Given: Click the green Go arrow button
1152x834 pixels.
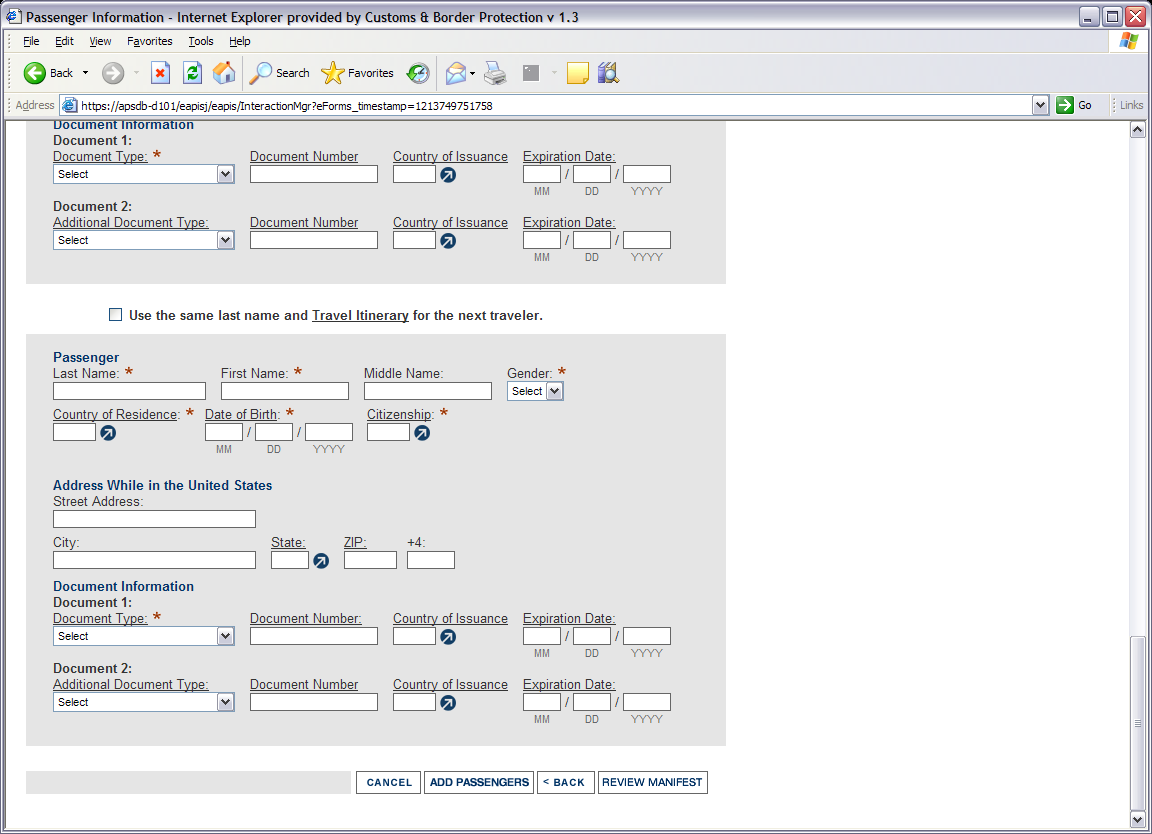Looking at the screenshot, I should [1065, 105].
